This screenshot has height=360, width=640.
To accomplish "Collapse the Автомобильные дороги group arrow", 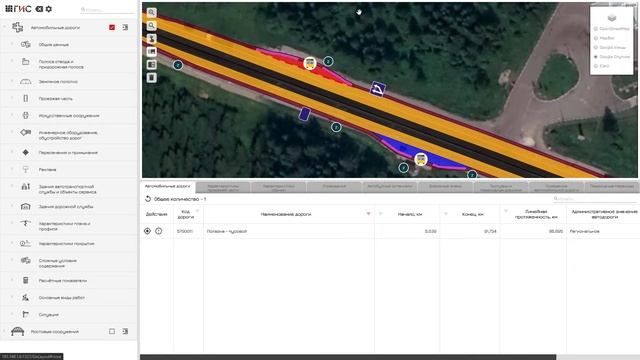I will click(4, 27).
